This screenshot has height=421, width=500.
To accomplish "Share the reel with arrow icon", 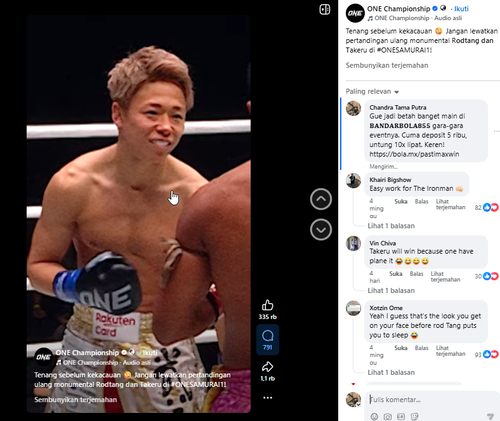I will pyautogui.click(x=267, y=367).
